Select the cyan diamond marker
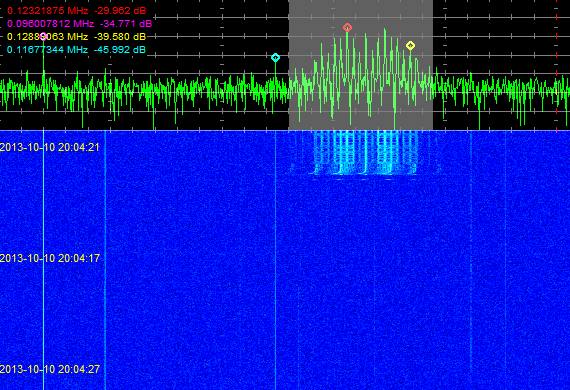Viewport: 570px width, 390px height. [276, 57]
